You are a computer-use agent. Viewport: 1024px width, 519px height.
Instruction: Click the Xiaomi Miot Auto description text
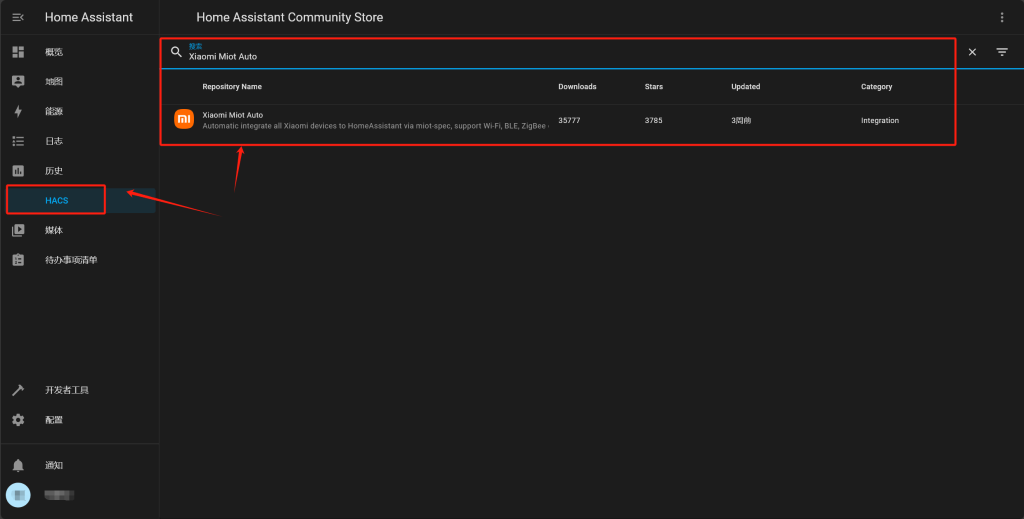375,126
